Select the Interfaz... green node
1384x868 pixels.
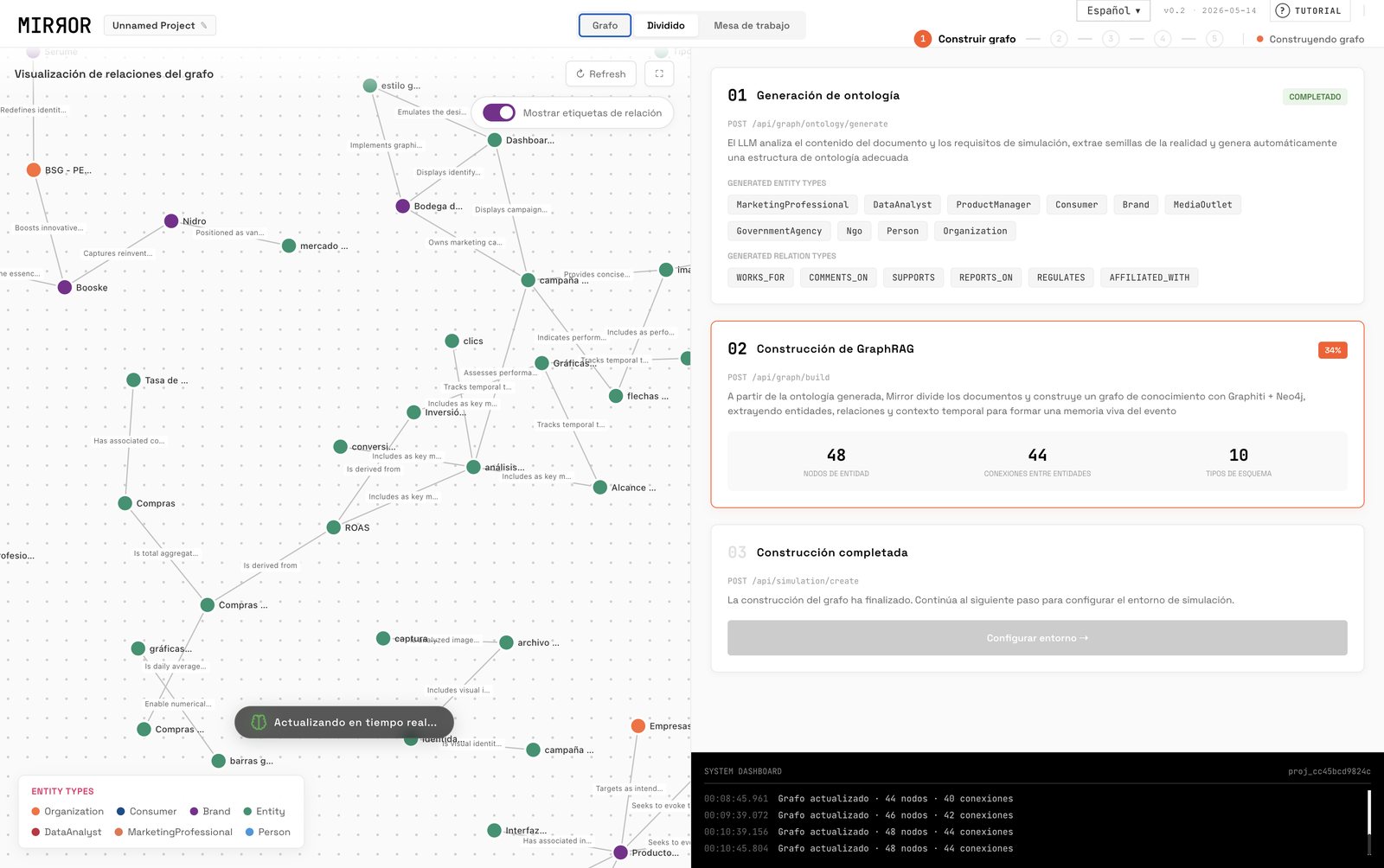coord(494,830)
